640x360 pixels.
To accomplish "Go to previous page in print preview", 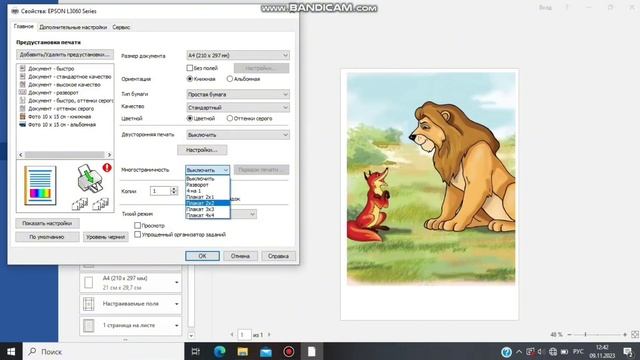I will pos(232,335).
